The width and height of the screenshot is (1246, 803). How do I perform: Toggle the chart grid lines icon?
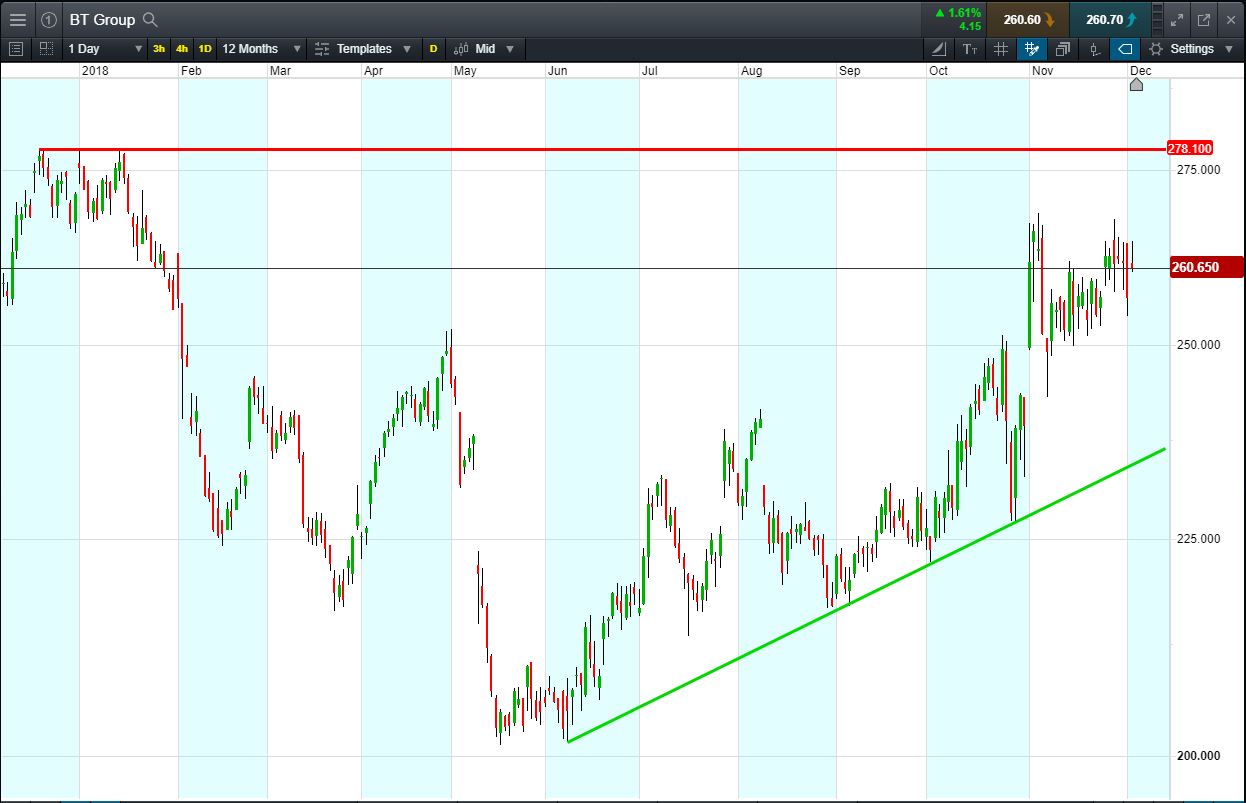coord(1001,48)
